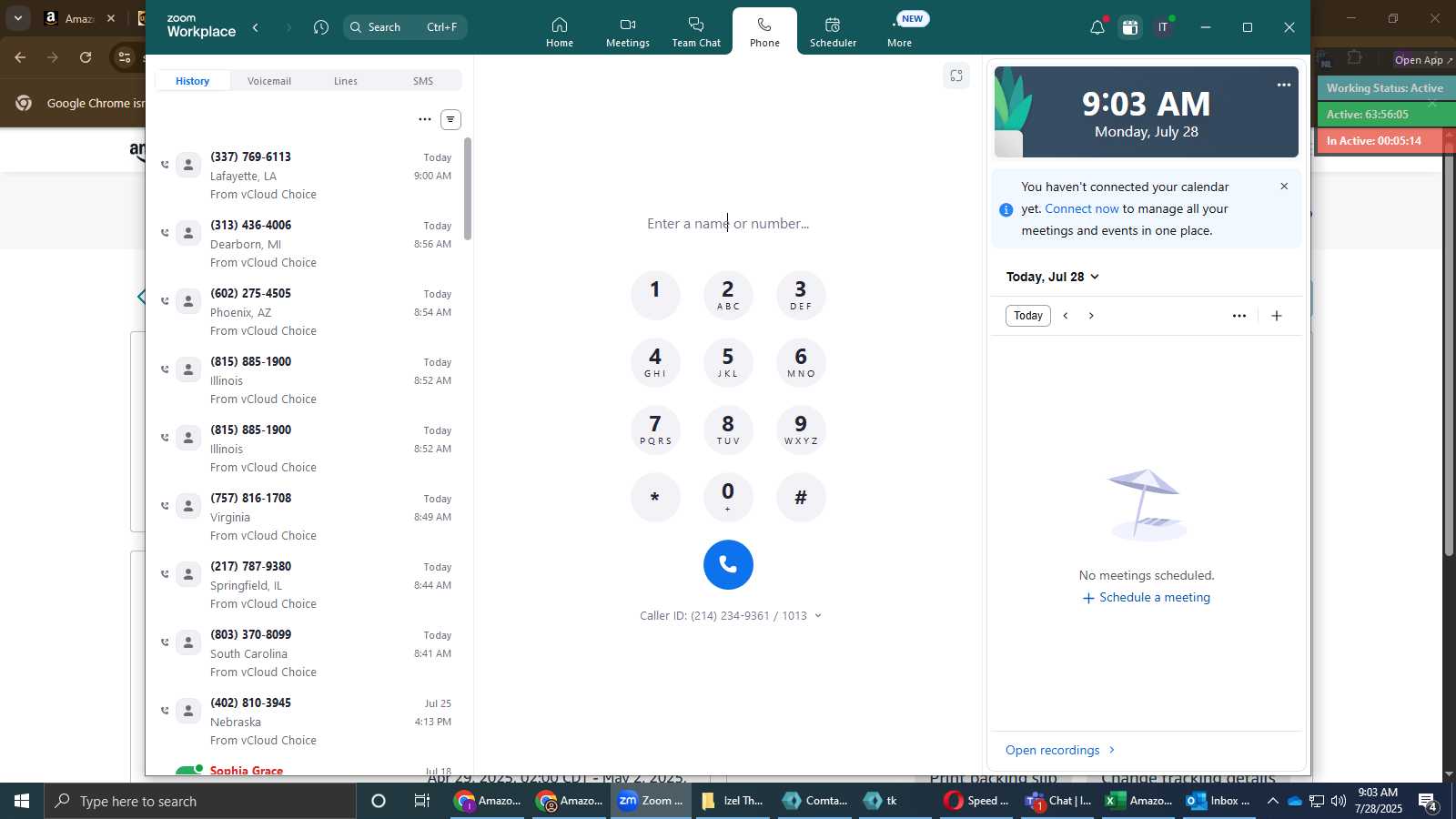Click the notifications bell icon

(x=1097, y=27)
